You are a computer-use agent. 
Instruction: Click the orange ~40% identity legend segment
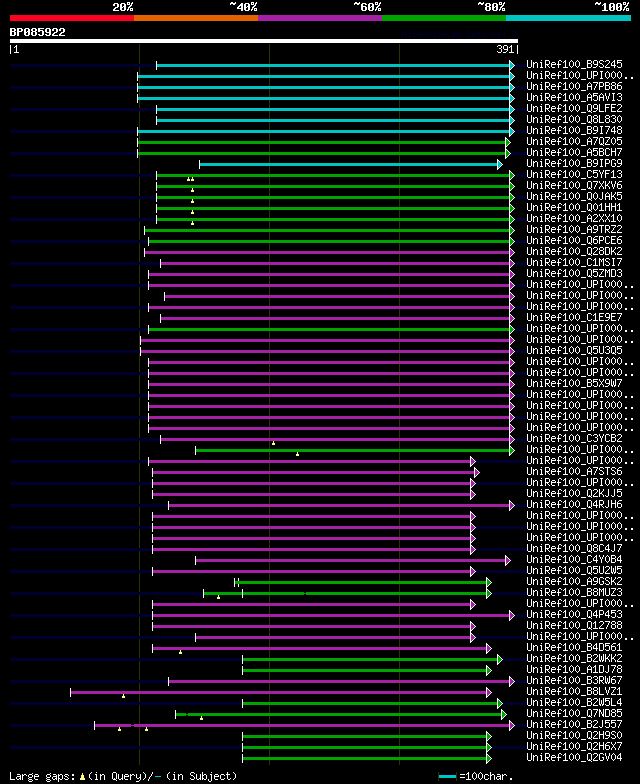196,18
